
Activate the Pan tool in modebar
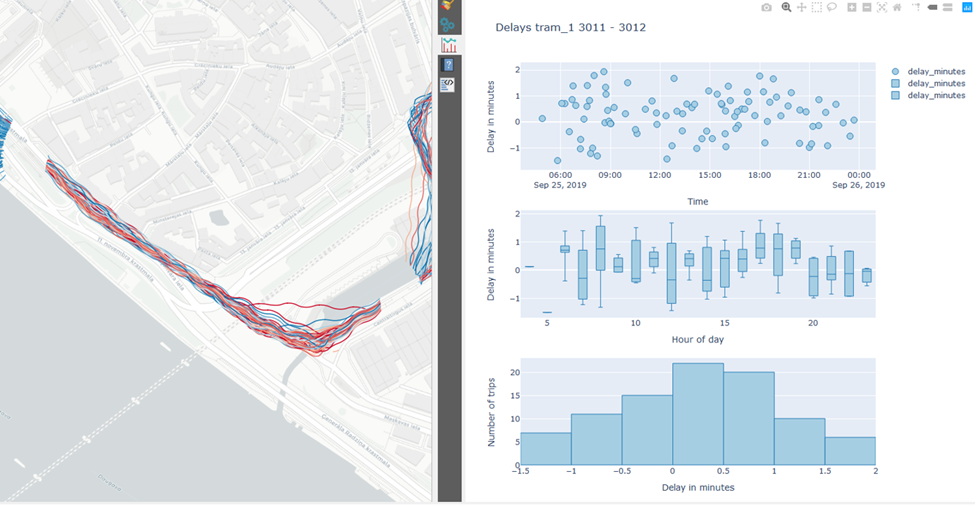click(x=801, y=7)
